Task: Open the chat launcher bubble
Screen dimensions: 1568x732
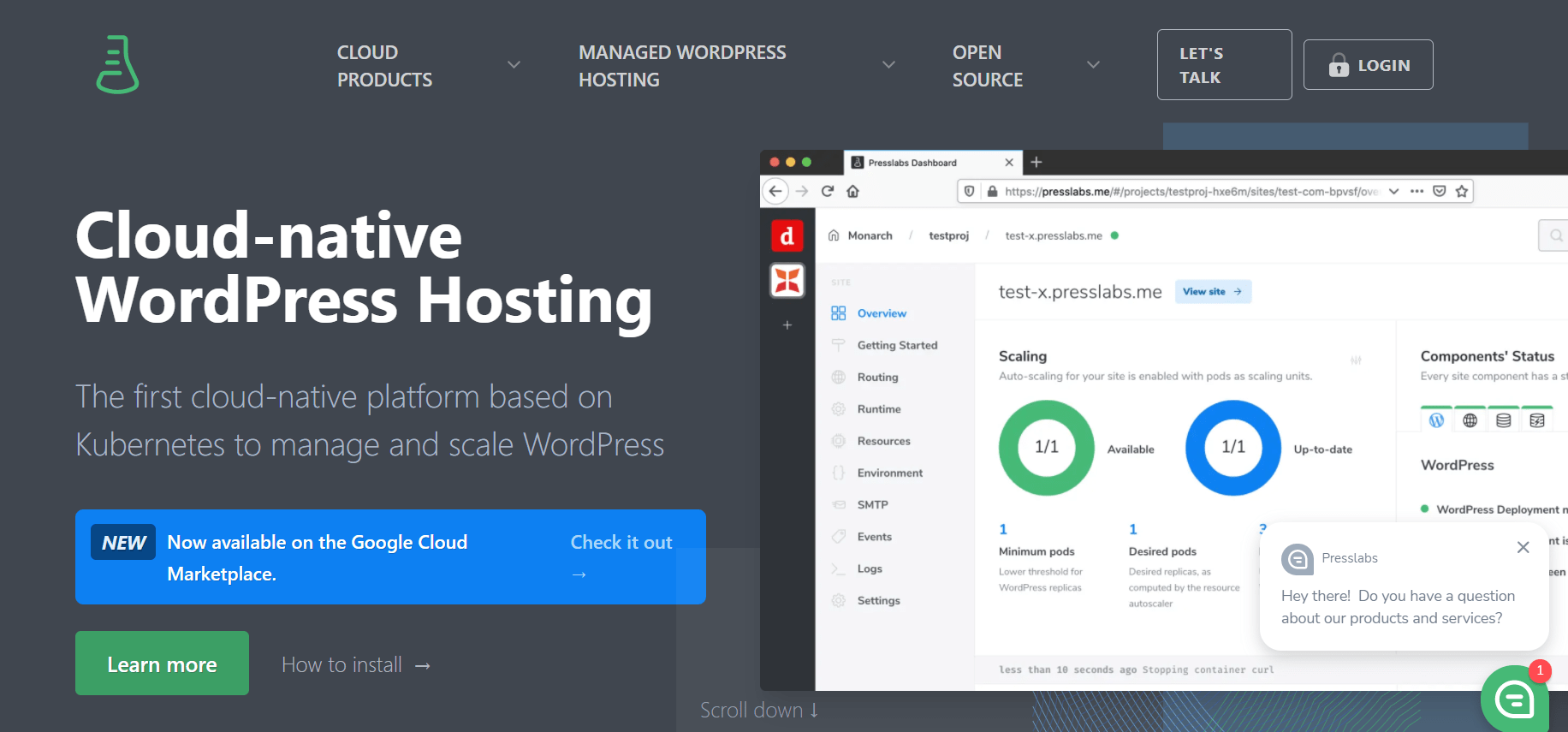Action: point(1514,699)
